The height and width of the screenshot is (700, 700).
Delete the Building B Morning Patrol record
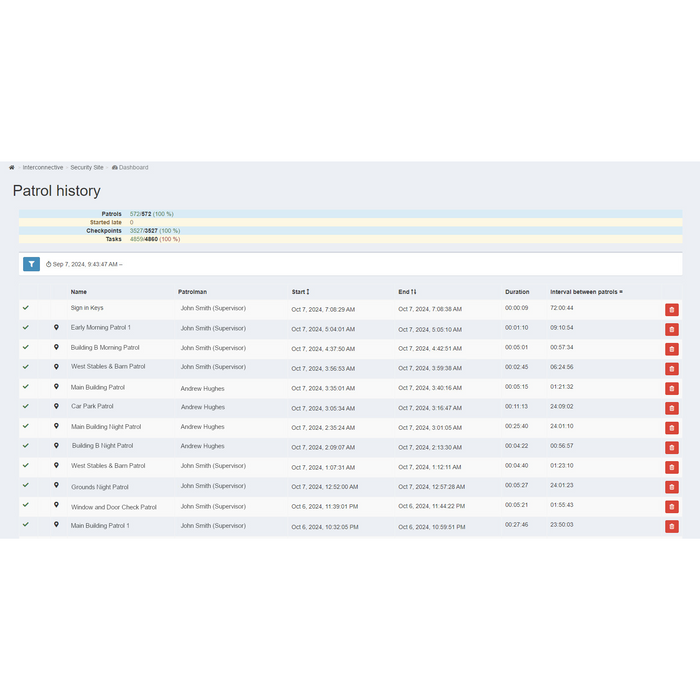672,349
